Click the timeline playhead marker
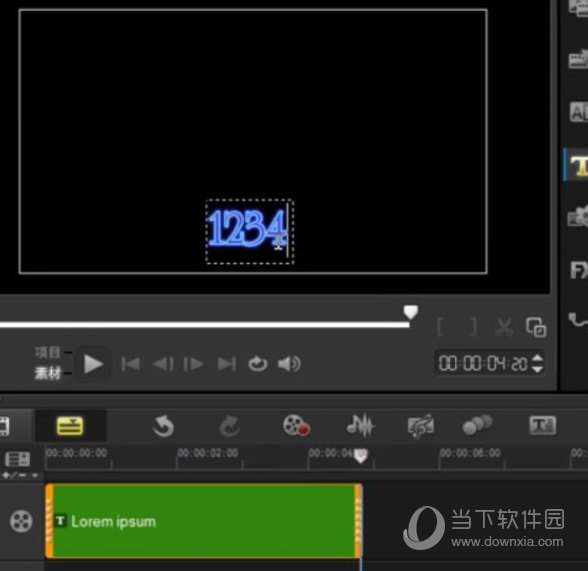This screenshot has height=571, width=588. coord(360,456)
